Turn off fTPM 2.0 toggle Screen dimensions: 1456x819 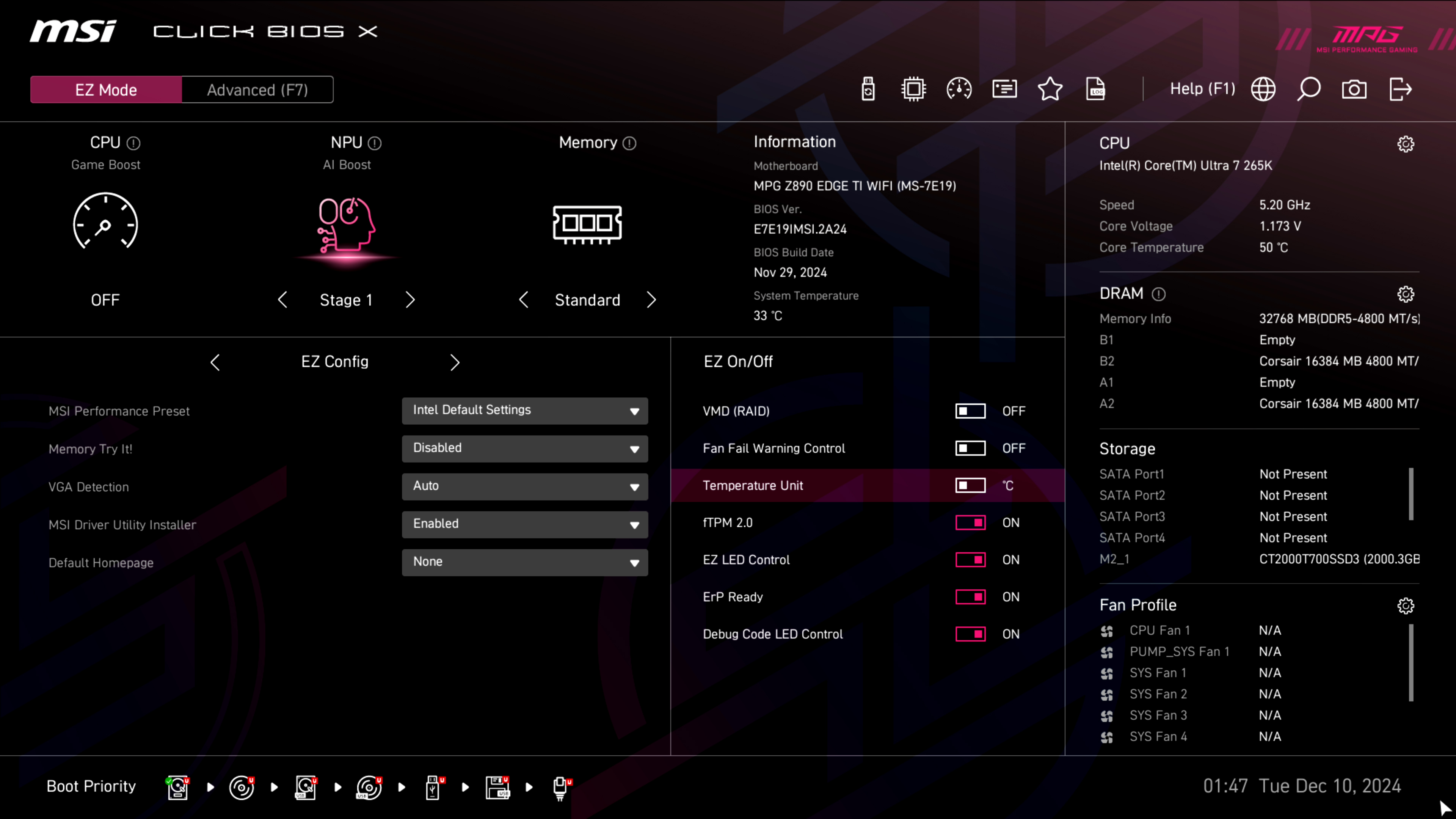(970, 523)
